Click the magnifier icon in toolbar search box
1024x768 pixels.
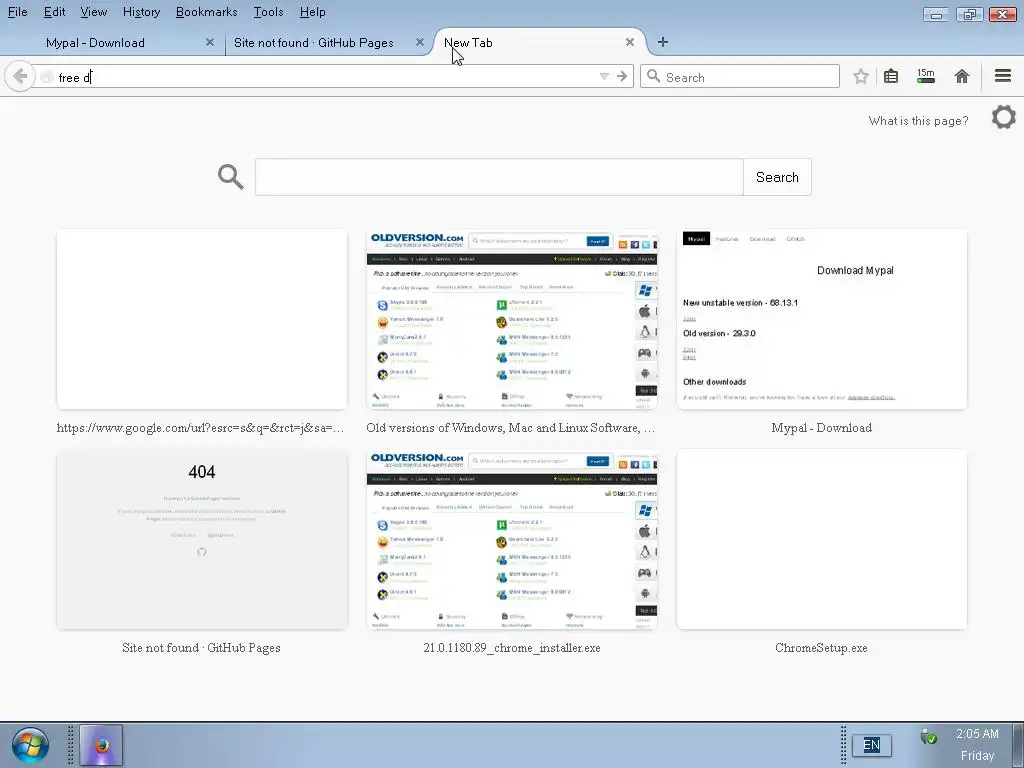click(x=653, y=76)
